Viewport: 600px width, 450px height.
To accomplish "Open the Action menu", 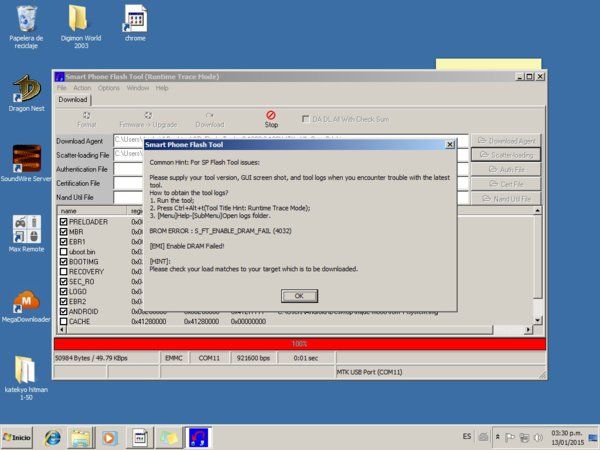I will [82, 88].
